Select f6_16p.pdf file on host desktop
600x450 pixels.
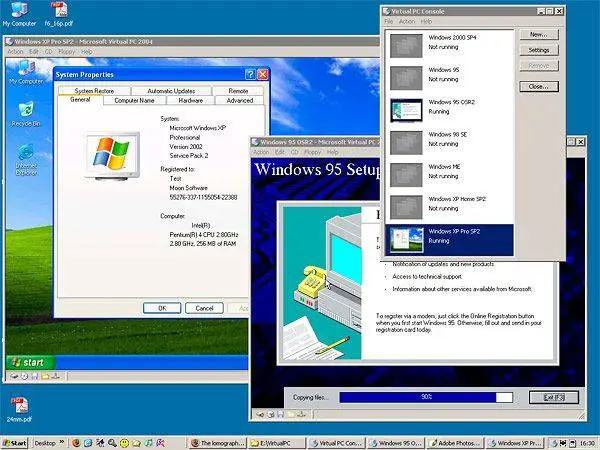tap(59, 15)
